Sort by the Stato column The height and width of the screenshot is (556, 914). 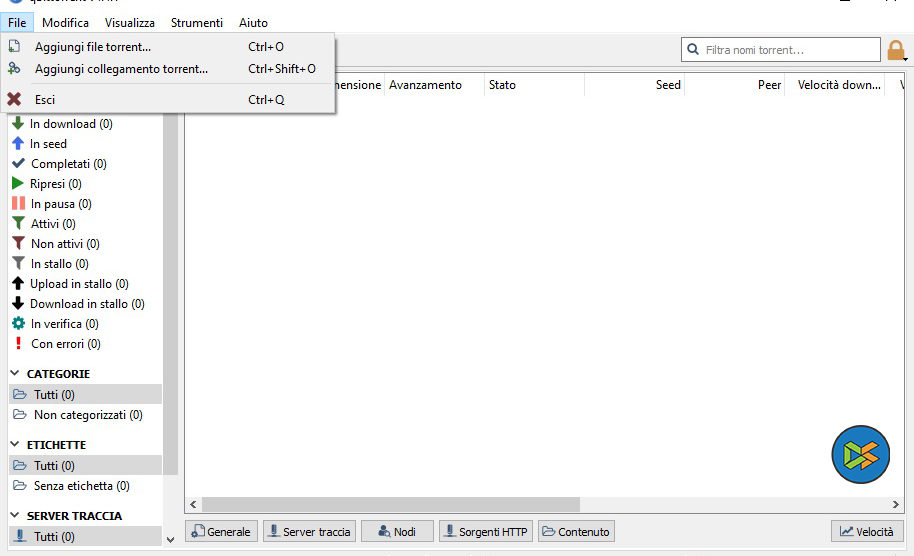[x=535, y=85]
